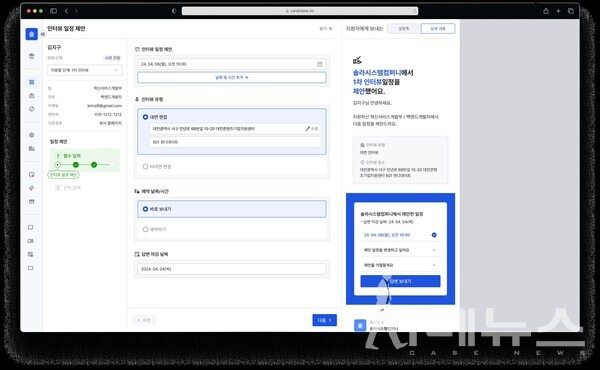Open the chat bubble icon in sidebar
The width and height of the screenshot is (600, 370).
point(31,227)
